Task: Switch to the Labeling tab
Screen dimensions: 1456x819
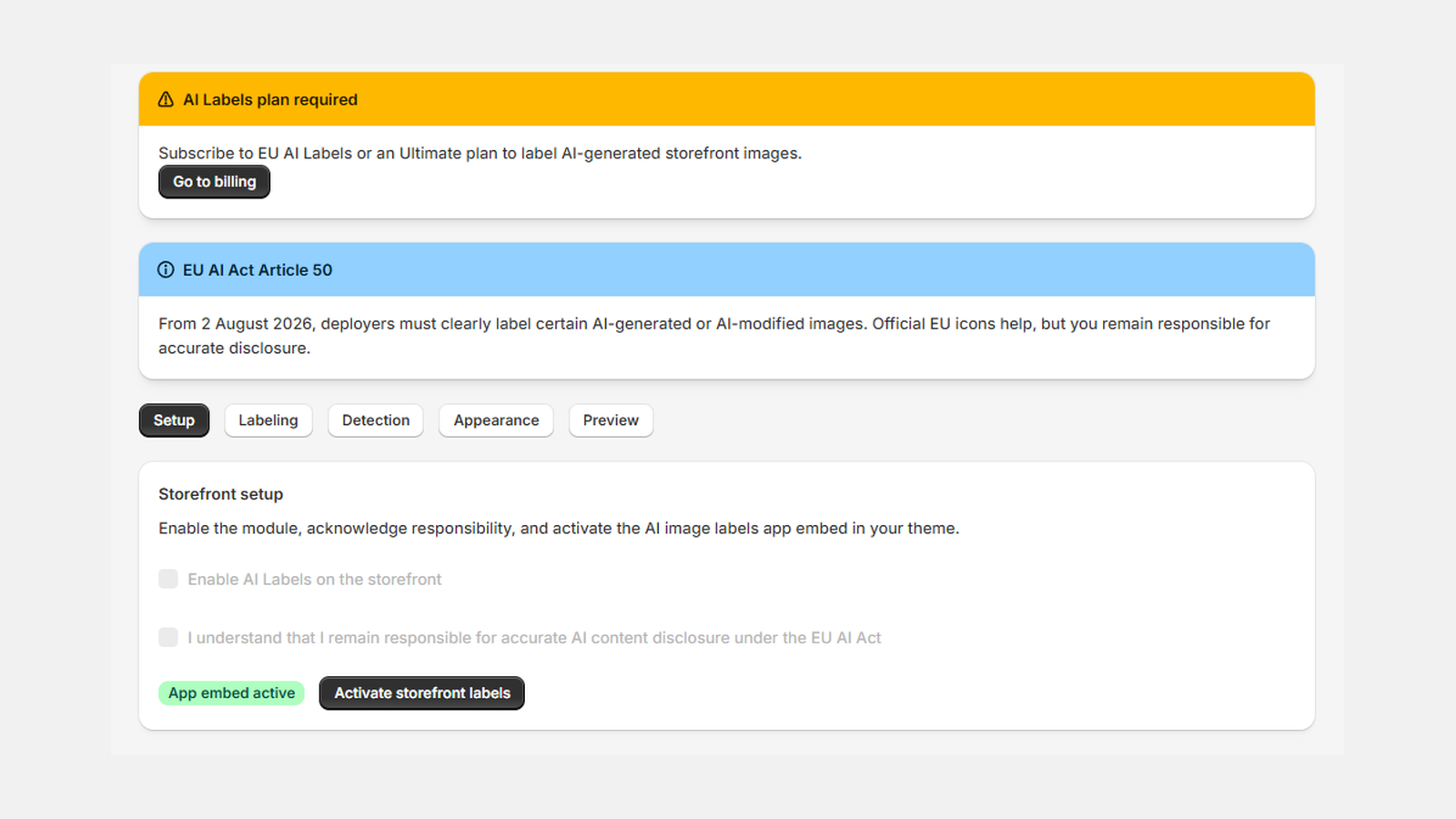Action: coord(268,420)
